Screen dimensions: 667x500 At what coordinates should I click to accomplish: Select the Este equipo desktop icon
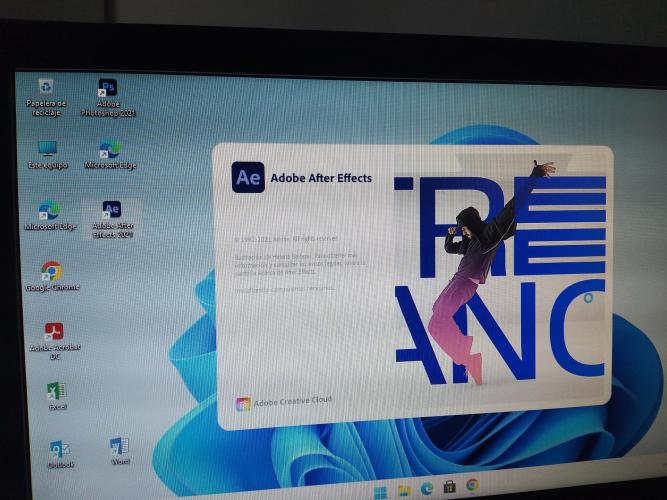point(48,155)
